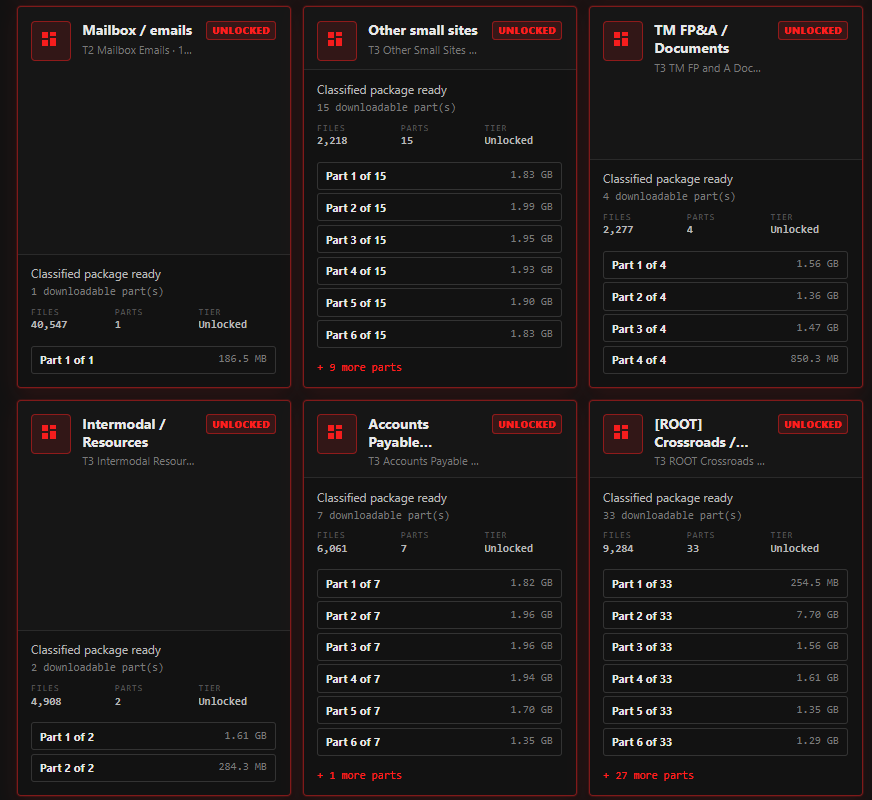
Task: Download Part 1 of 33 (254.5 MB)
Action: click(x=725, y=583)
